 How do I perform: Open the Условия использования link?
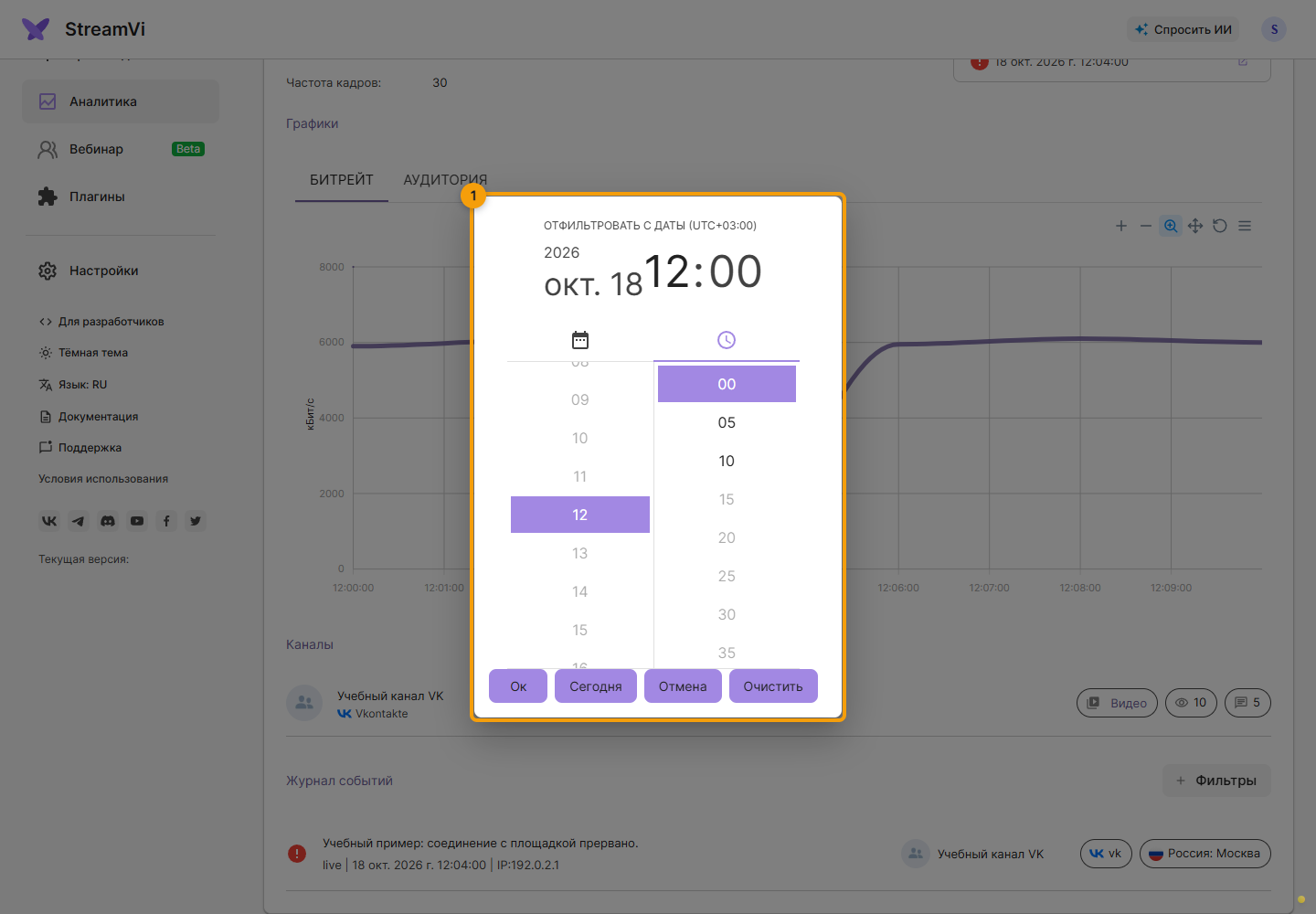point(103,479)
